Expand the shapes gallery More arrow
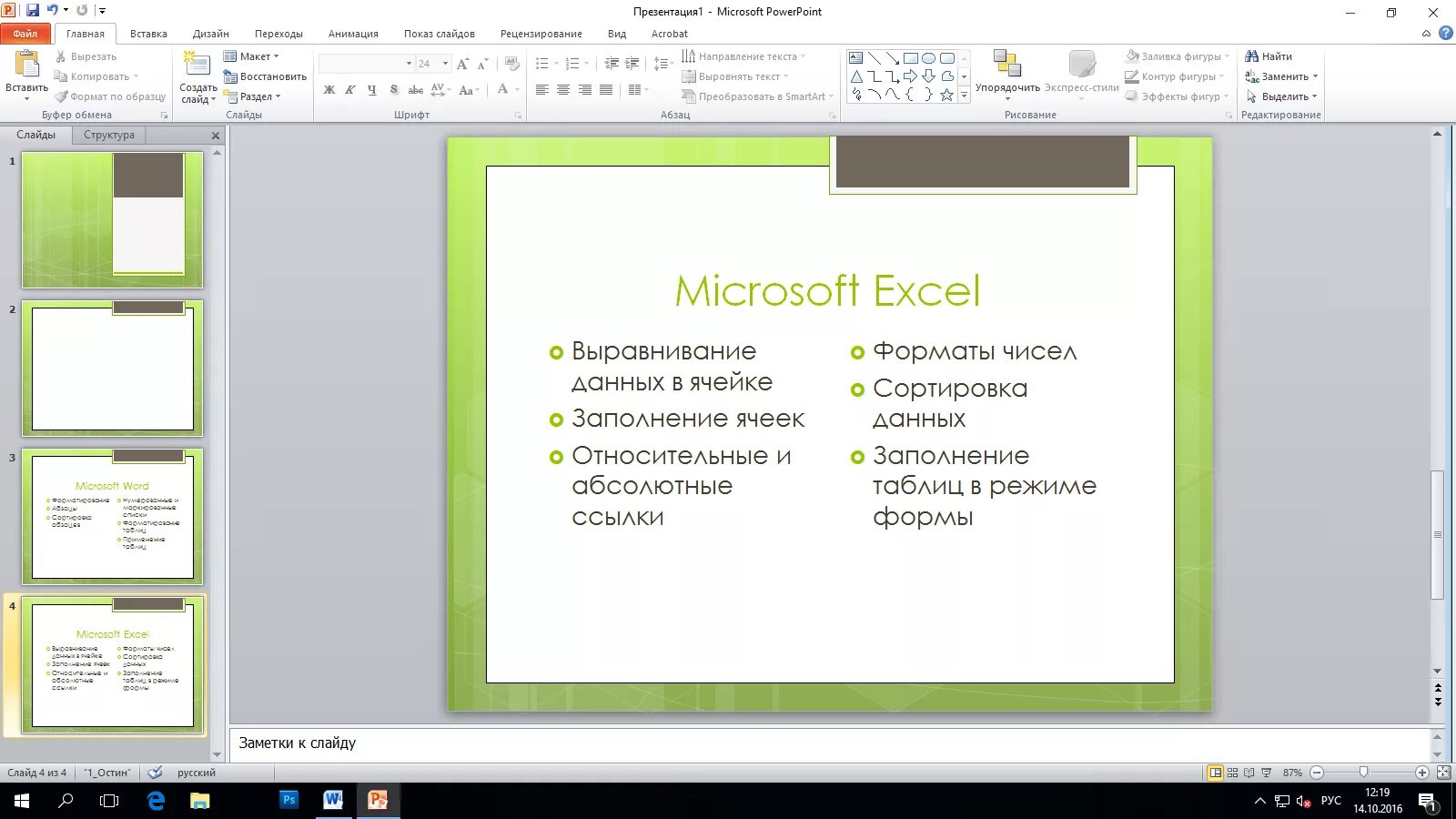The width and height of the screenshot is (1456, 819). 964,95
